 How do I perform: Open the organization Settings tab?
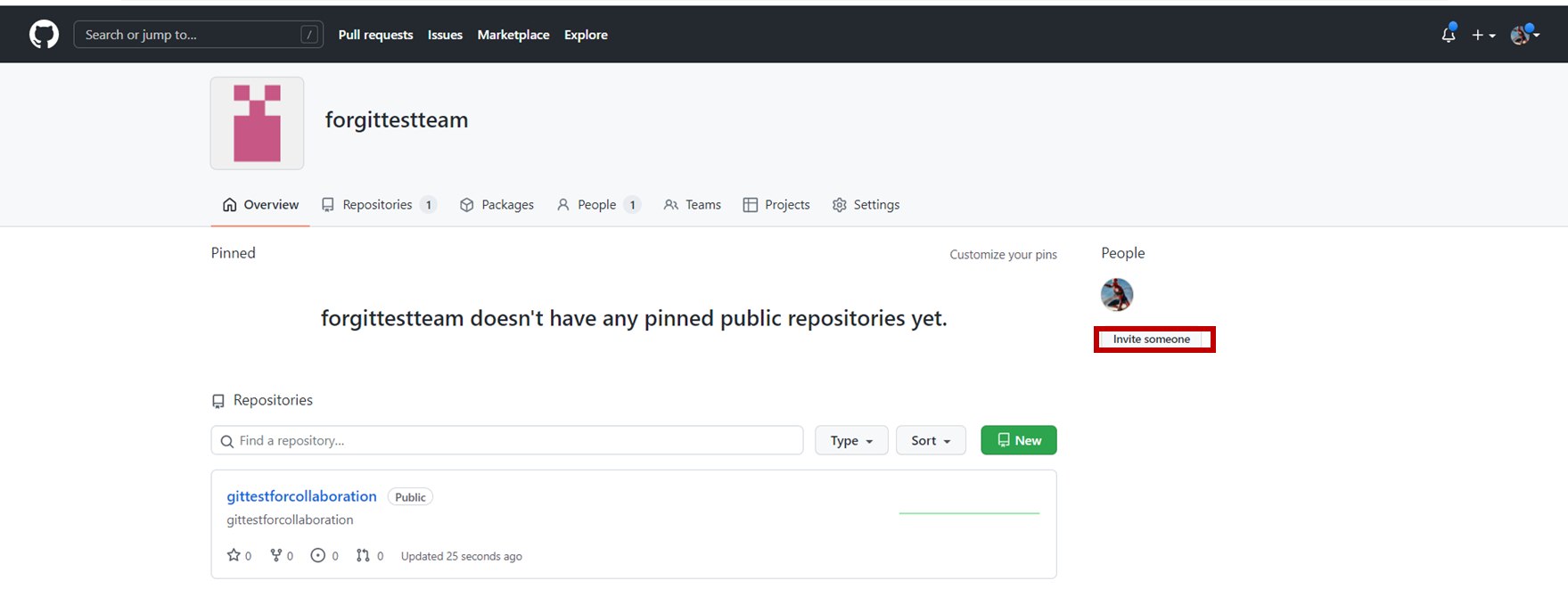pos(866,205)
